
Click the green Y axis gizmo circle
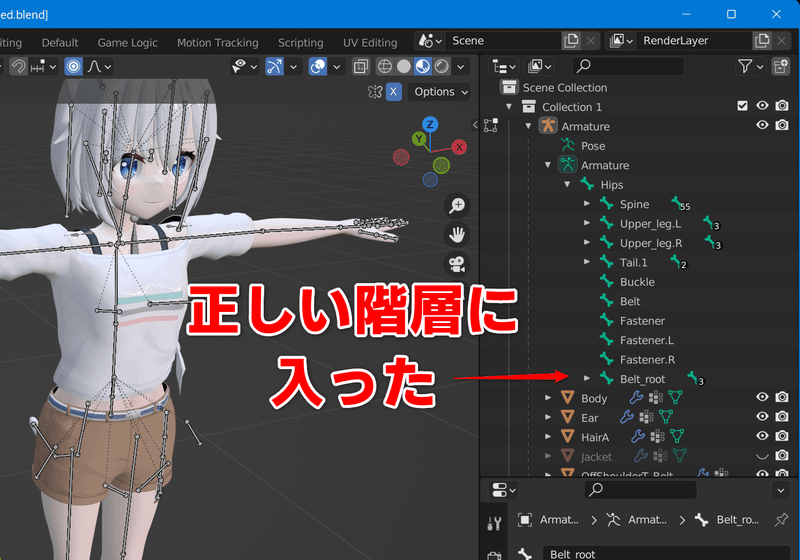coord(419,138)
